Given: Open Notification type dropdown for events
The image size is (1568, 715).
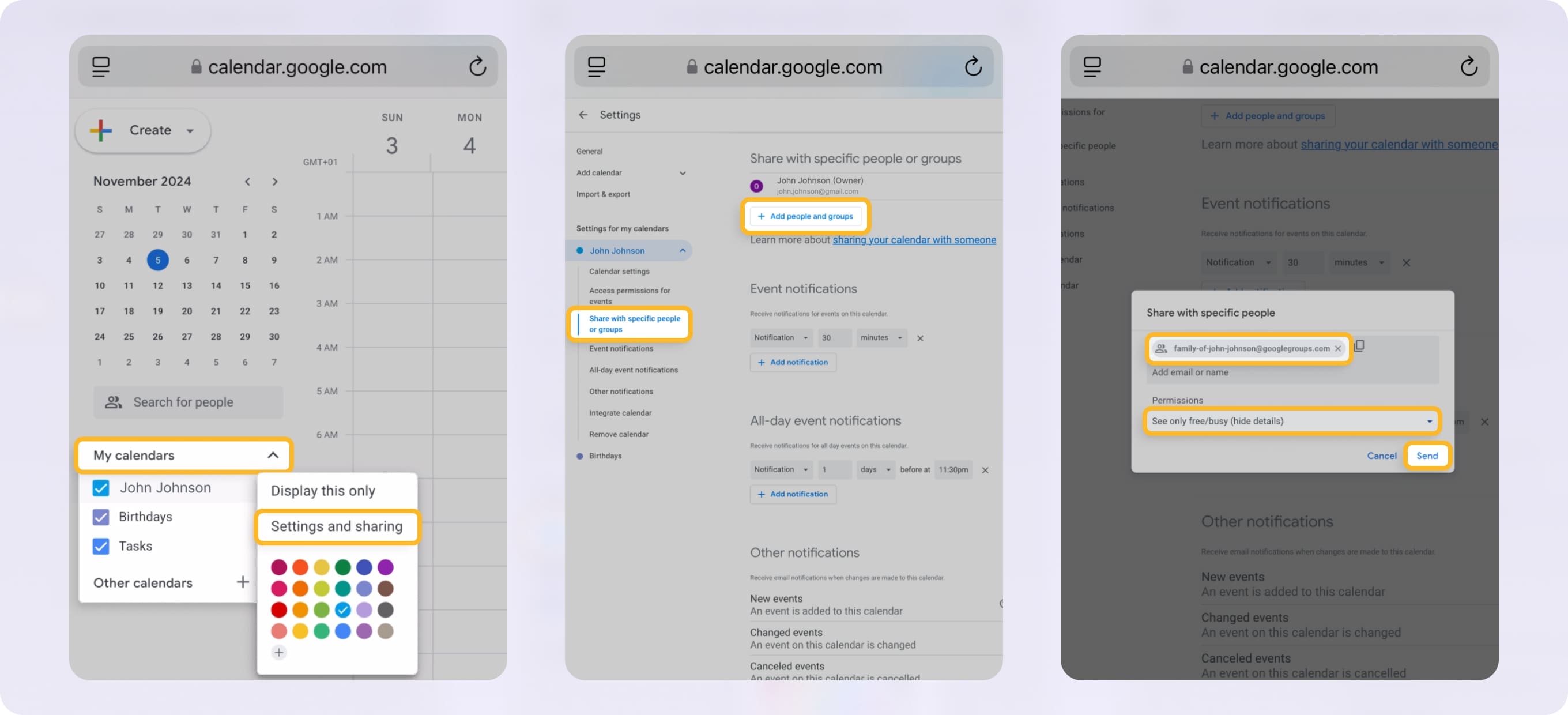Looking at the screenshot, I should pos(781,337).
